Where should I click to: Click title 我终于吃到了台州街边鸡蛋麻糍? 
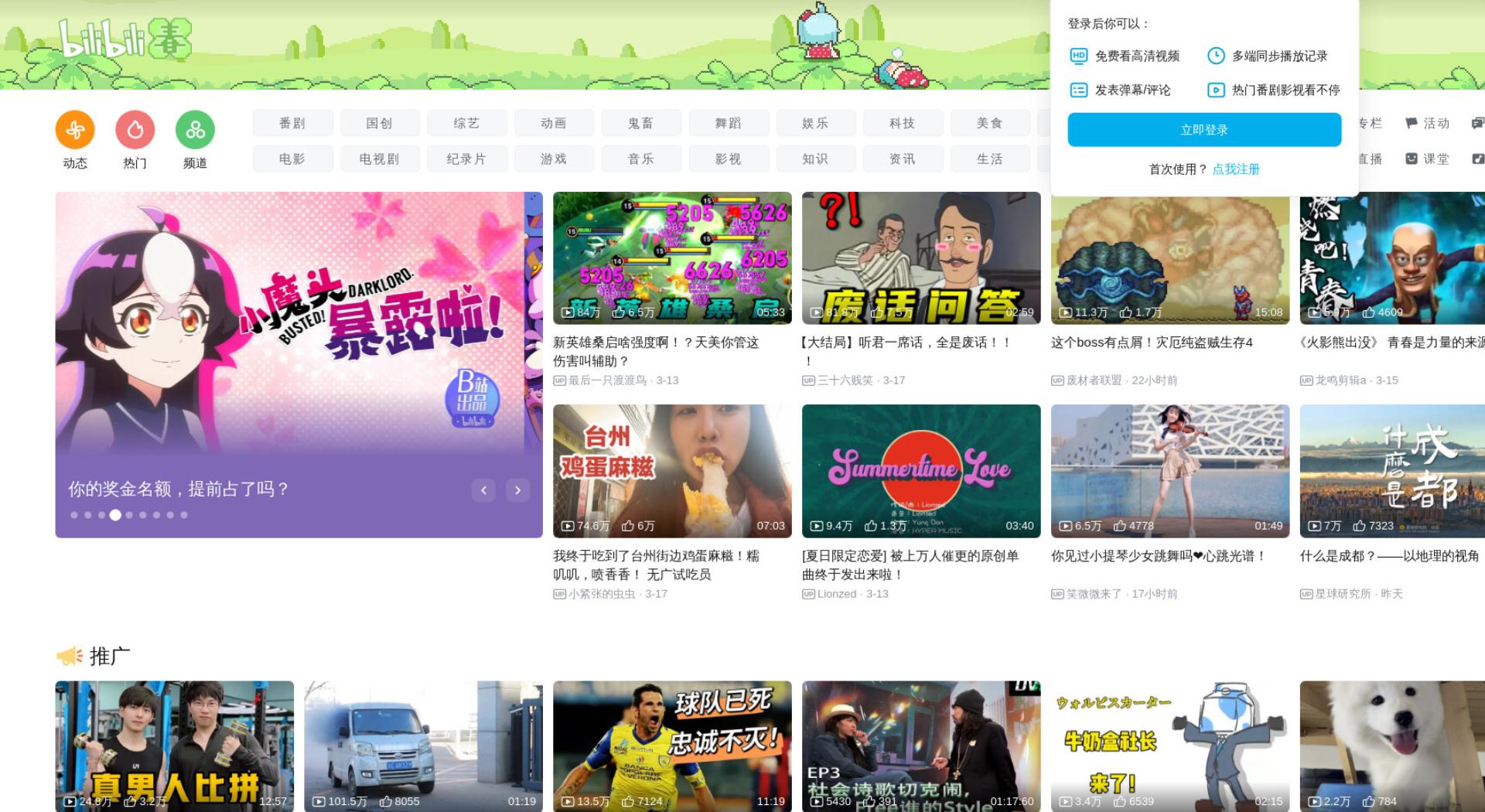coord(656,565)
